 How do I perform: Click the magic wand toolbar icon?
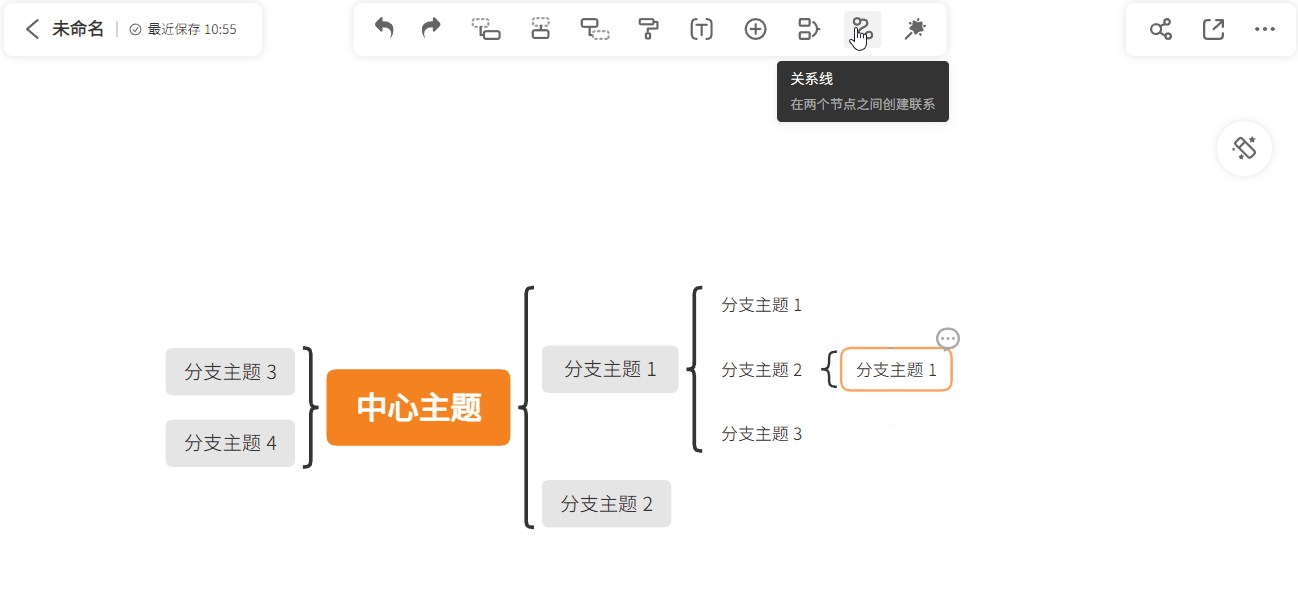pyautogui.click(x=915, y=29)
